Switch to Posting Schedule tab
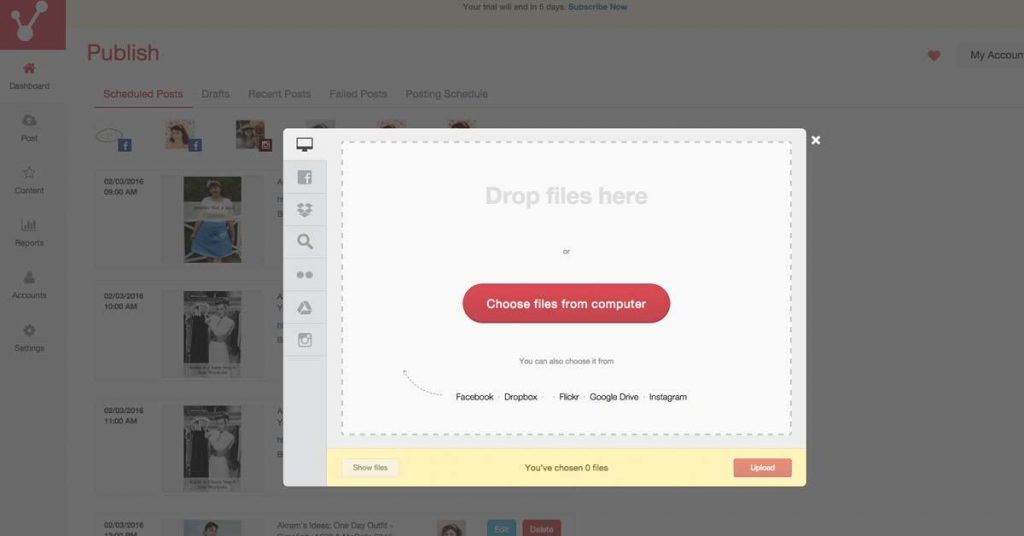The width and height of the screenshot is (1024, 536). point(447,94)
